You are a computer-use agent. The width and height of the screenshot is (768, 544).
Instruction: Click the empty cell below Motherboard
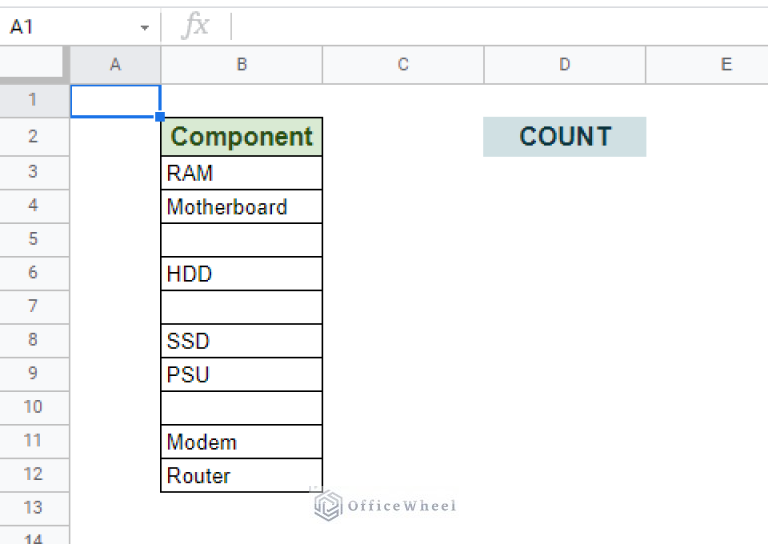[241, 240]
